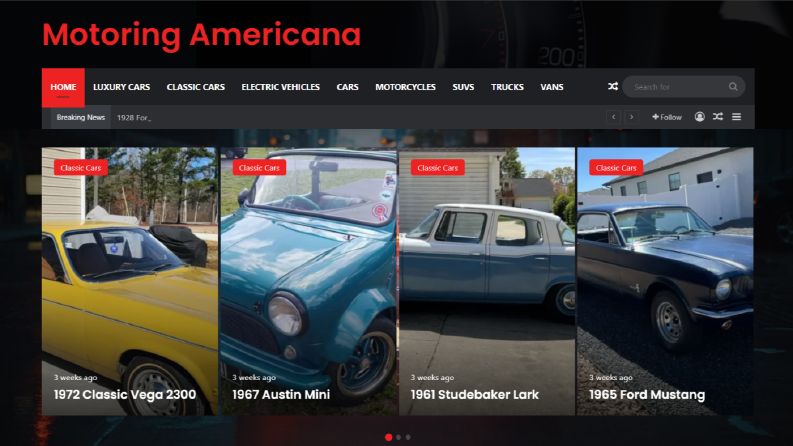Click the yellow Vega car thumbnail
This screenshot has height=446, width=793.
point(130,281)
